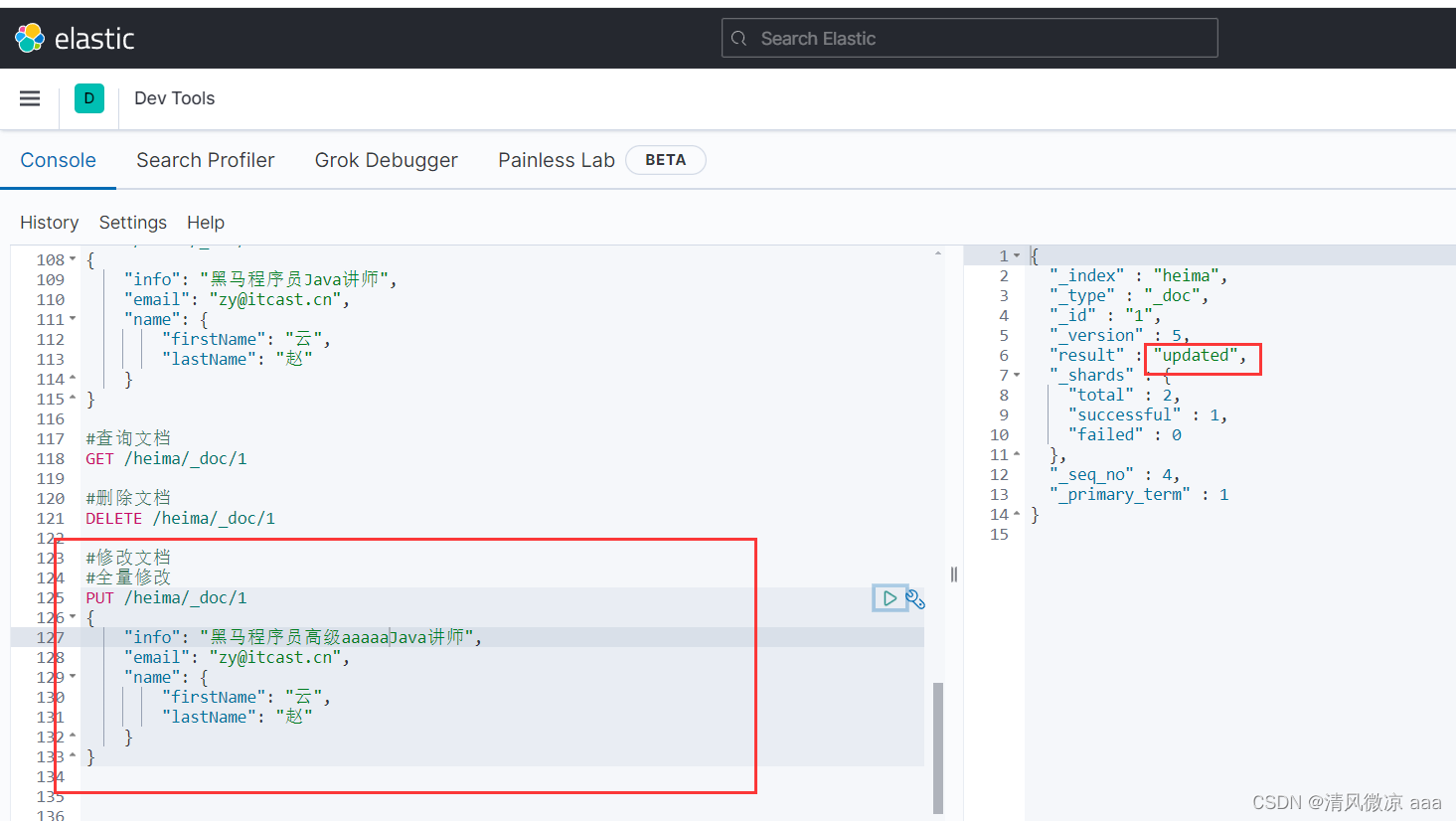1456x821 pixels.
Task: Click the "_type" : "_doc" response line
Action: tap(1129, 295)
